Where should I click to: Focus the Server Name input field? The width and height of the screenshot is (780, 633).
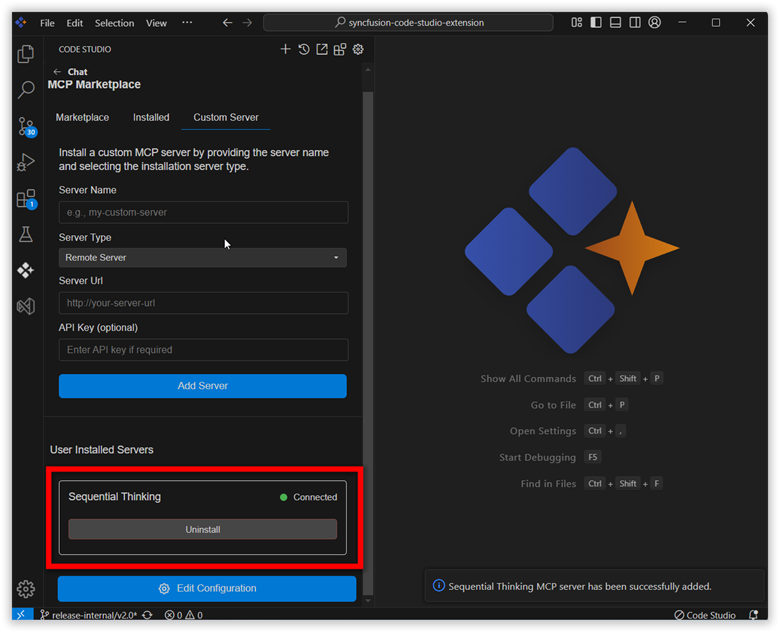point(203,212)
